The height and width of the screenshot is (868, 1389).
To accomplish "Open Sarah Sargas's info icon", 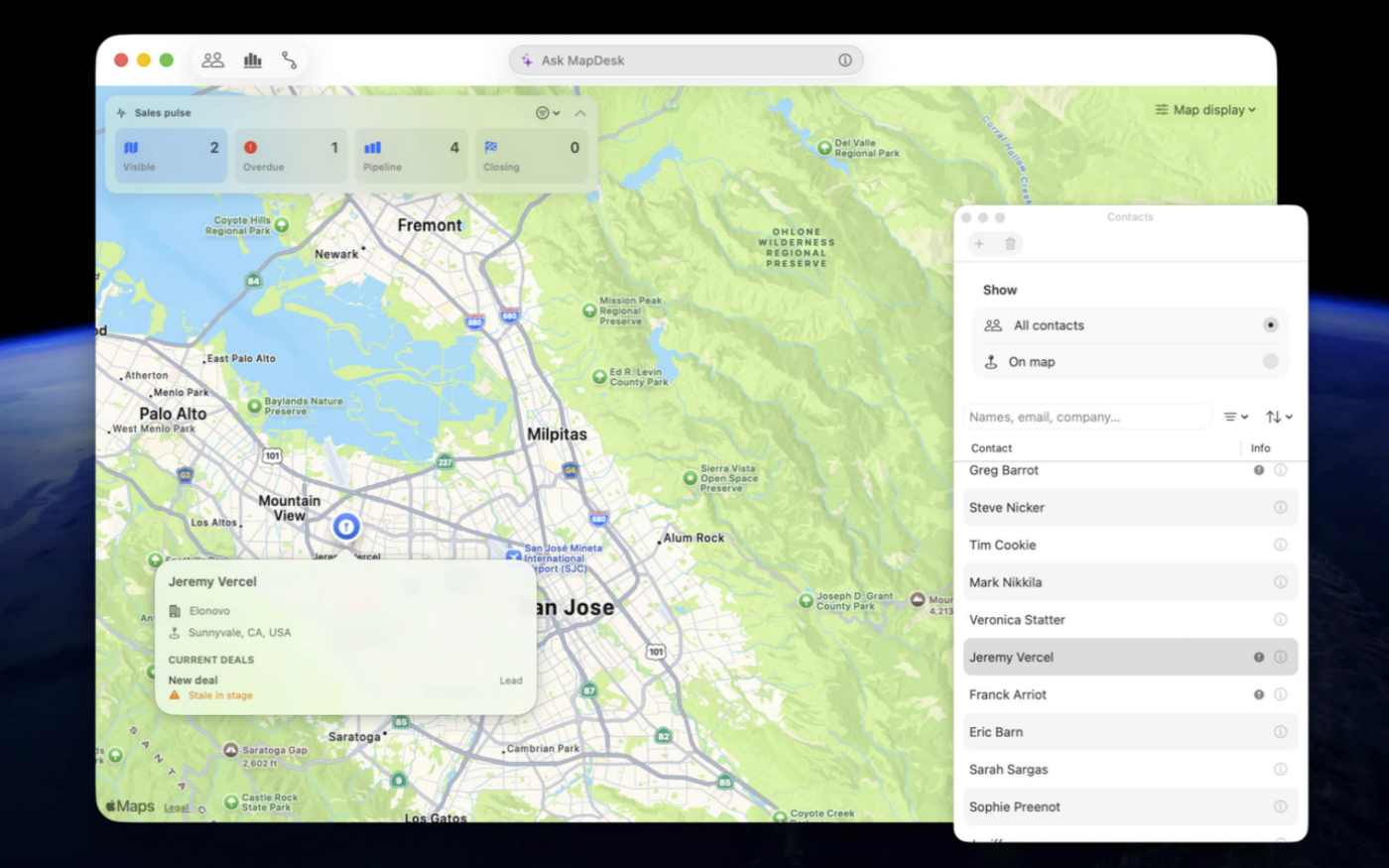I will [1280, 769].
